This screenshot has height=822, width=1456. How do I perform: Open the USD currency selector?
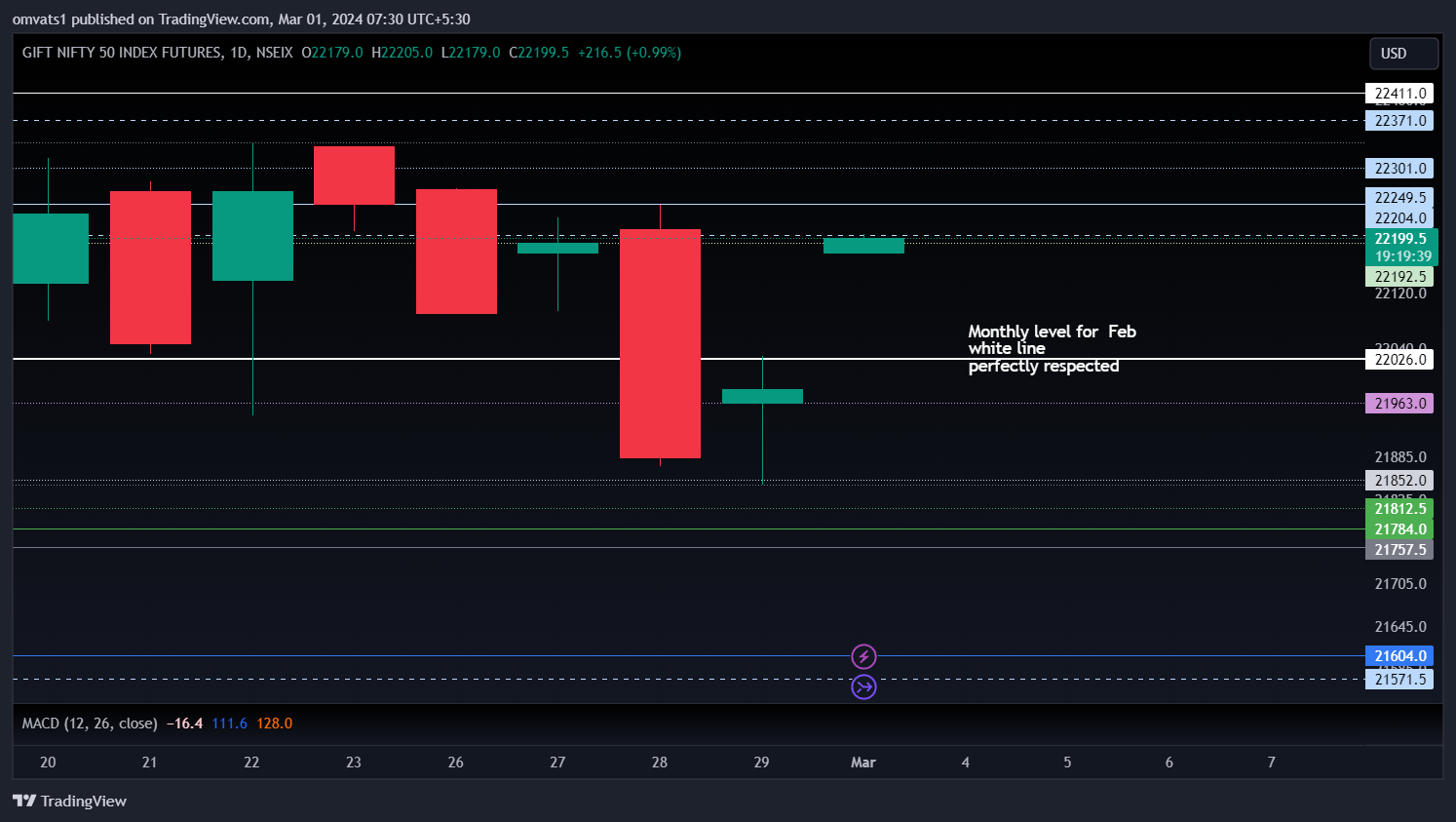(x=1403, y=54)
